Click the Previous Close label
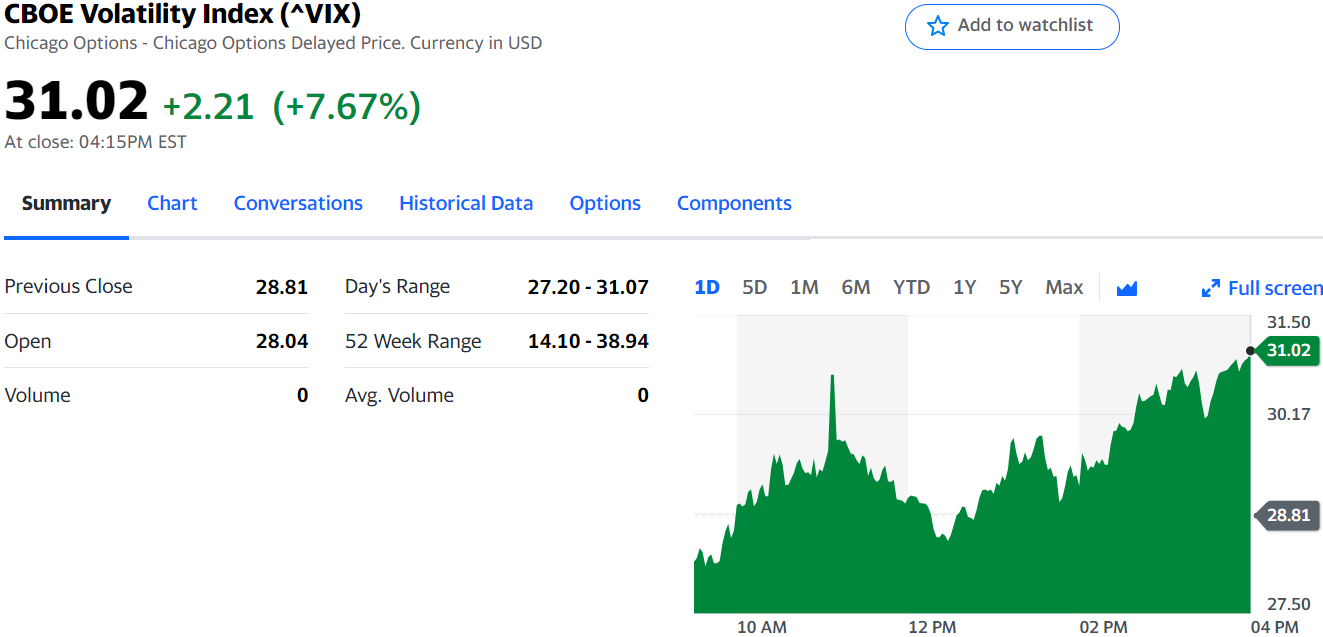 coord(68,286)
